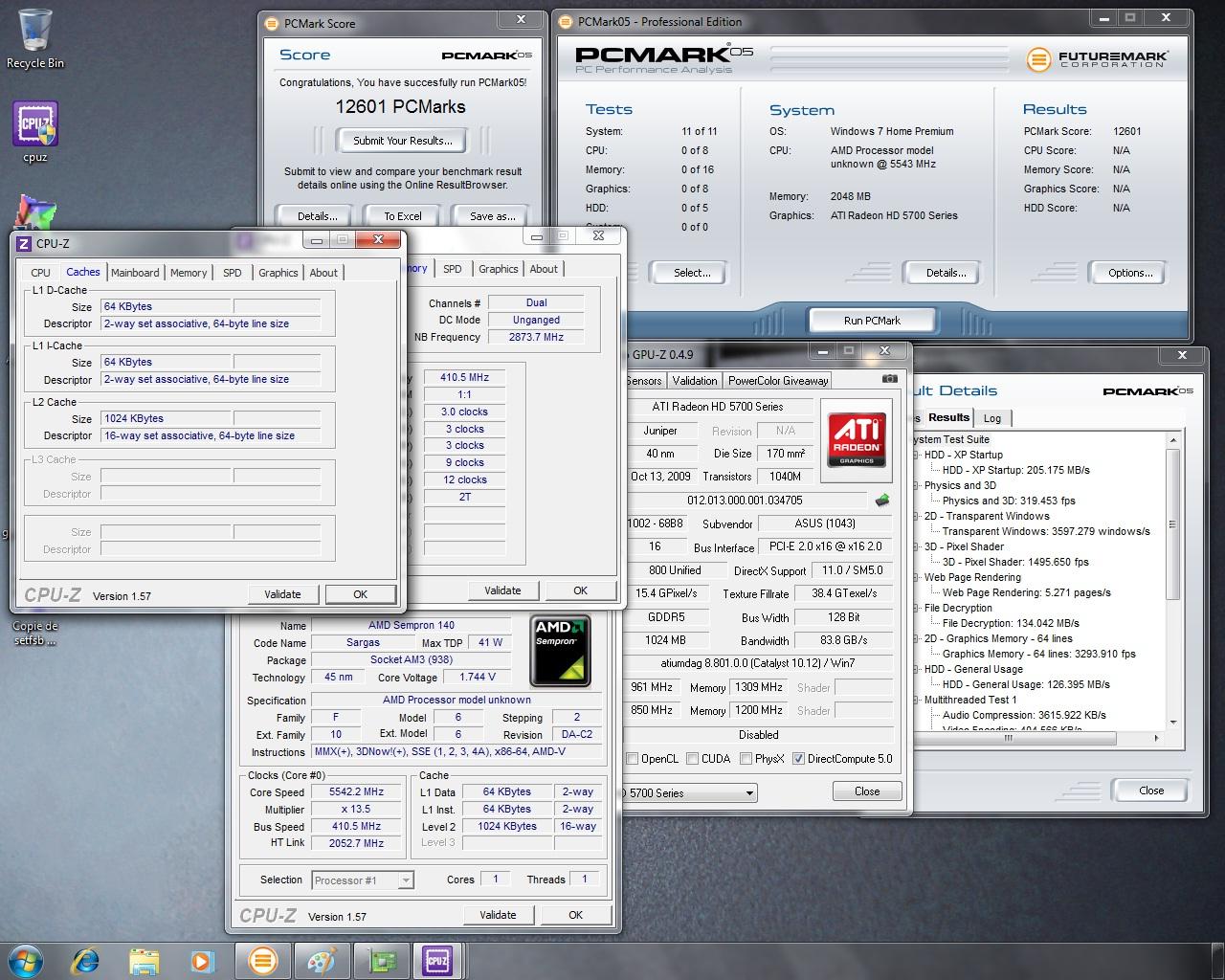Viewport: 1225px width, 980px height.
Task: Enable the OpenCL checkbox in GPU-Z
Action: pyautogui.click(x=632, y=759)
